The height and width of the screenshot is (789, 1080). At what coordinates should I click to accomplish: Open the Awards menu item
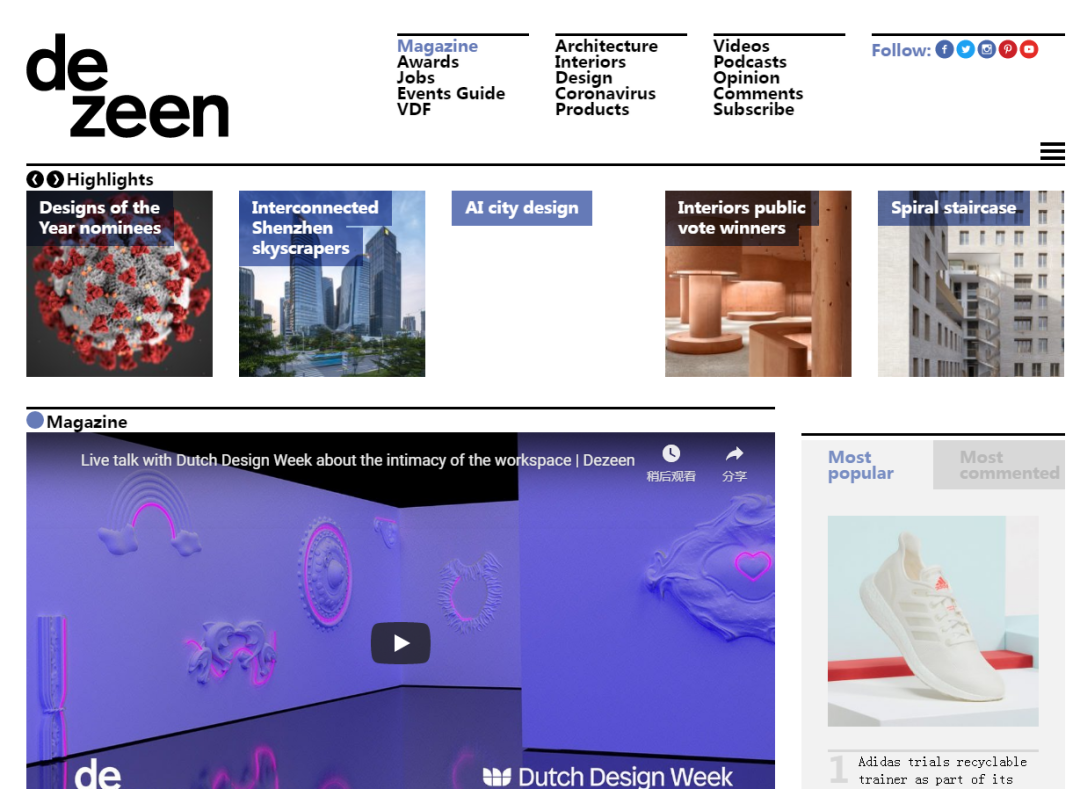click(x=428, y=62)
